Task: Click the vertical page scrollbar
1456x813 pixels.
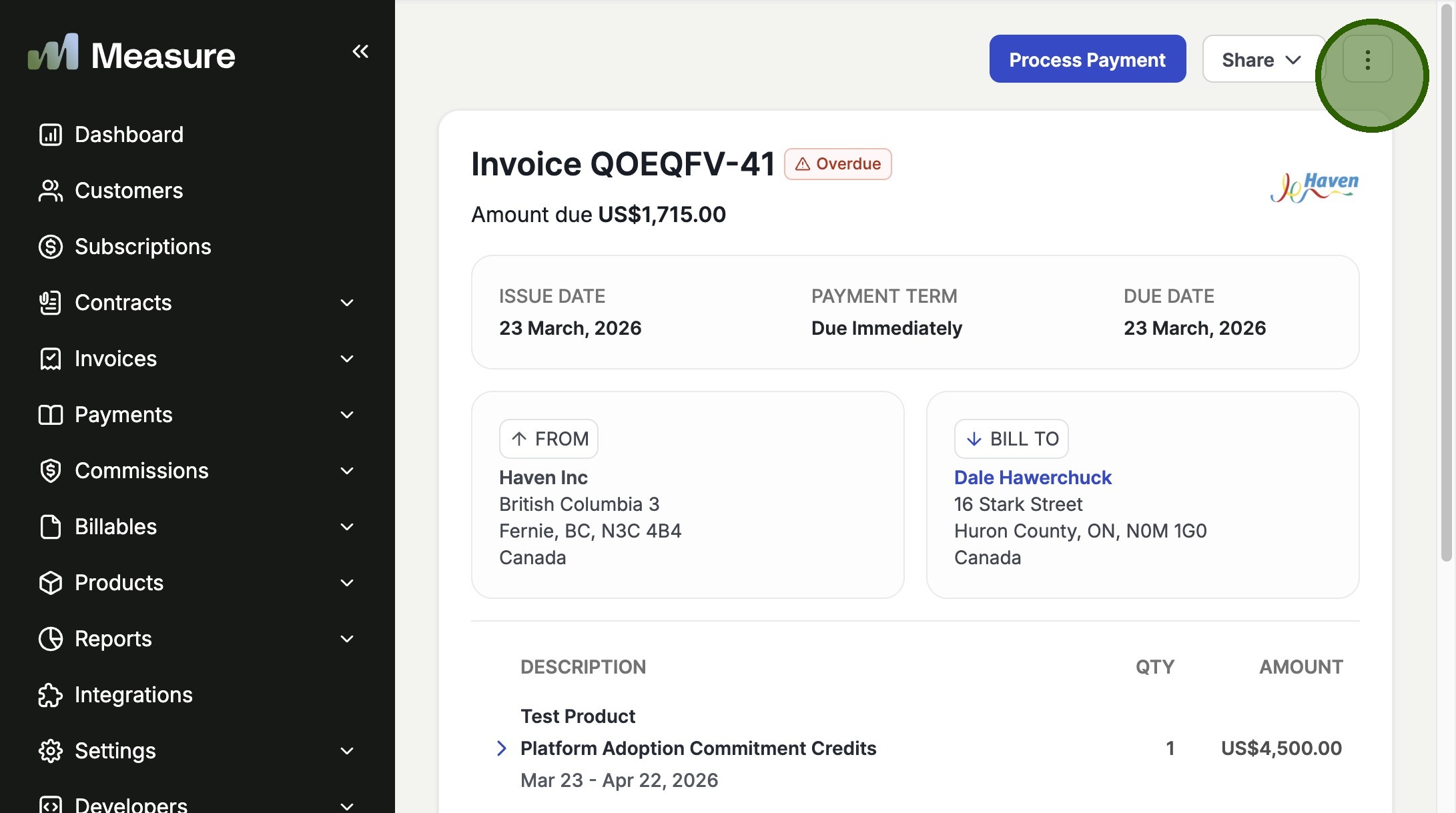Action: click(x=1446, y=280)
